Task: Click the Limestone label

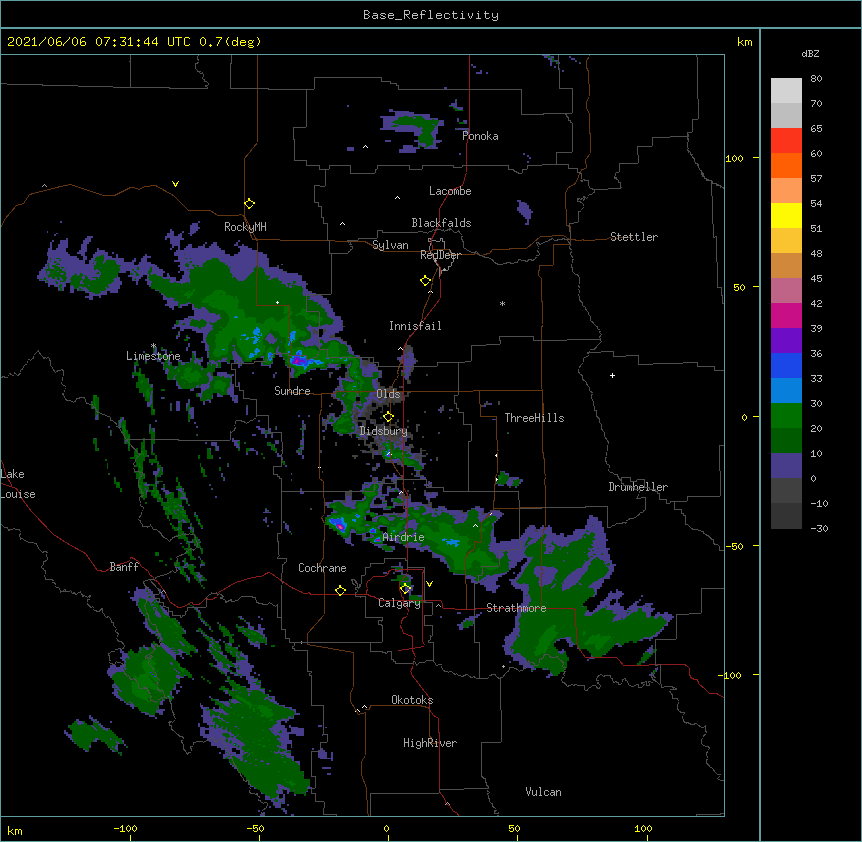Action: [153, 356]
